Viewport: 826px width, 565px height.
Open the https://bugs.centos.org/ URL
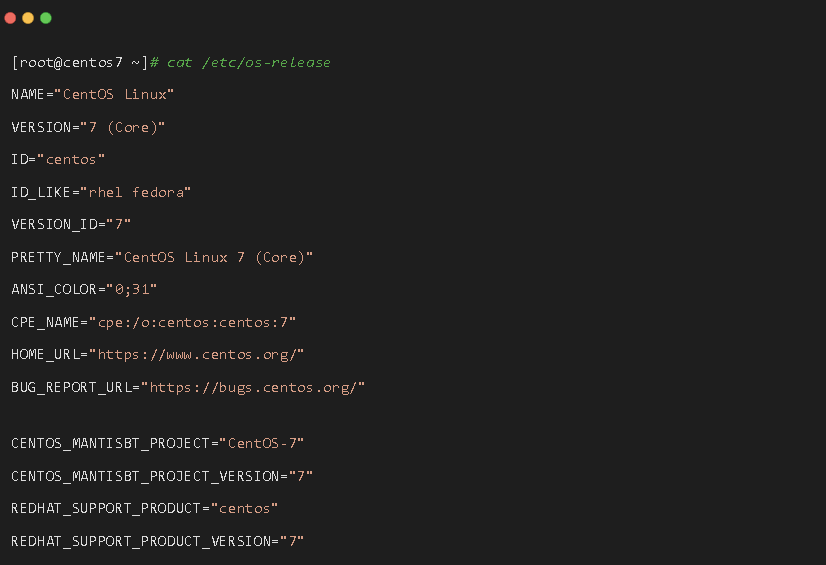click(253, 388)
